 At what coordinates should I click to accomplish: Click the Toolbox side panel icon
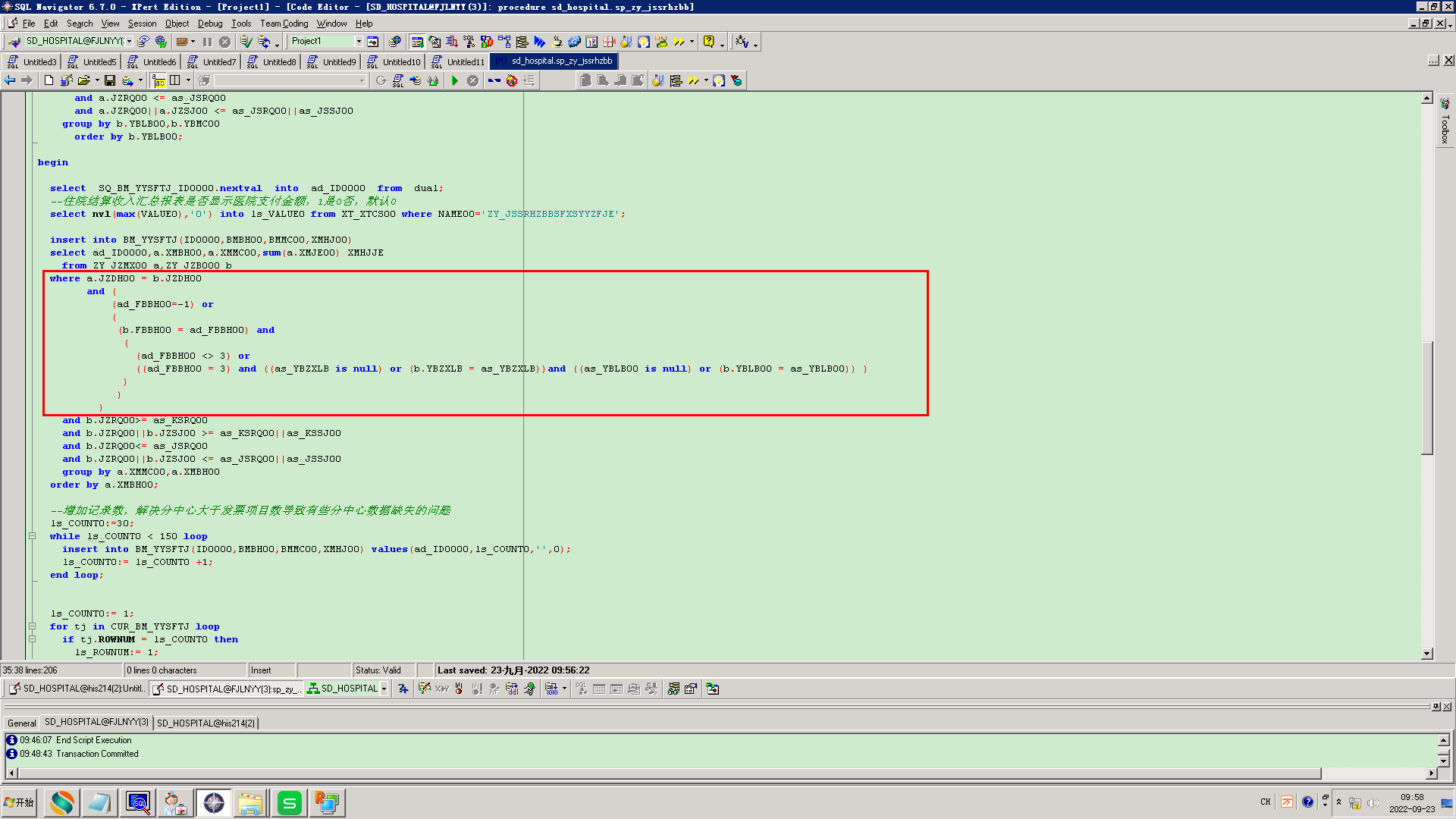click(1444, 104)
